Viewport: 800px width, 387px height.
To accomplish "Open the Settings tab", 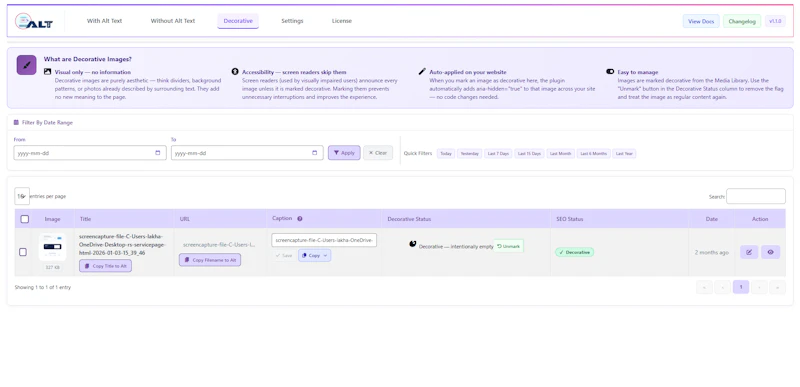I will pos(292,21).
